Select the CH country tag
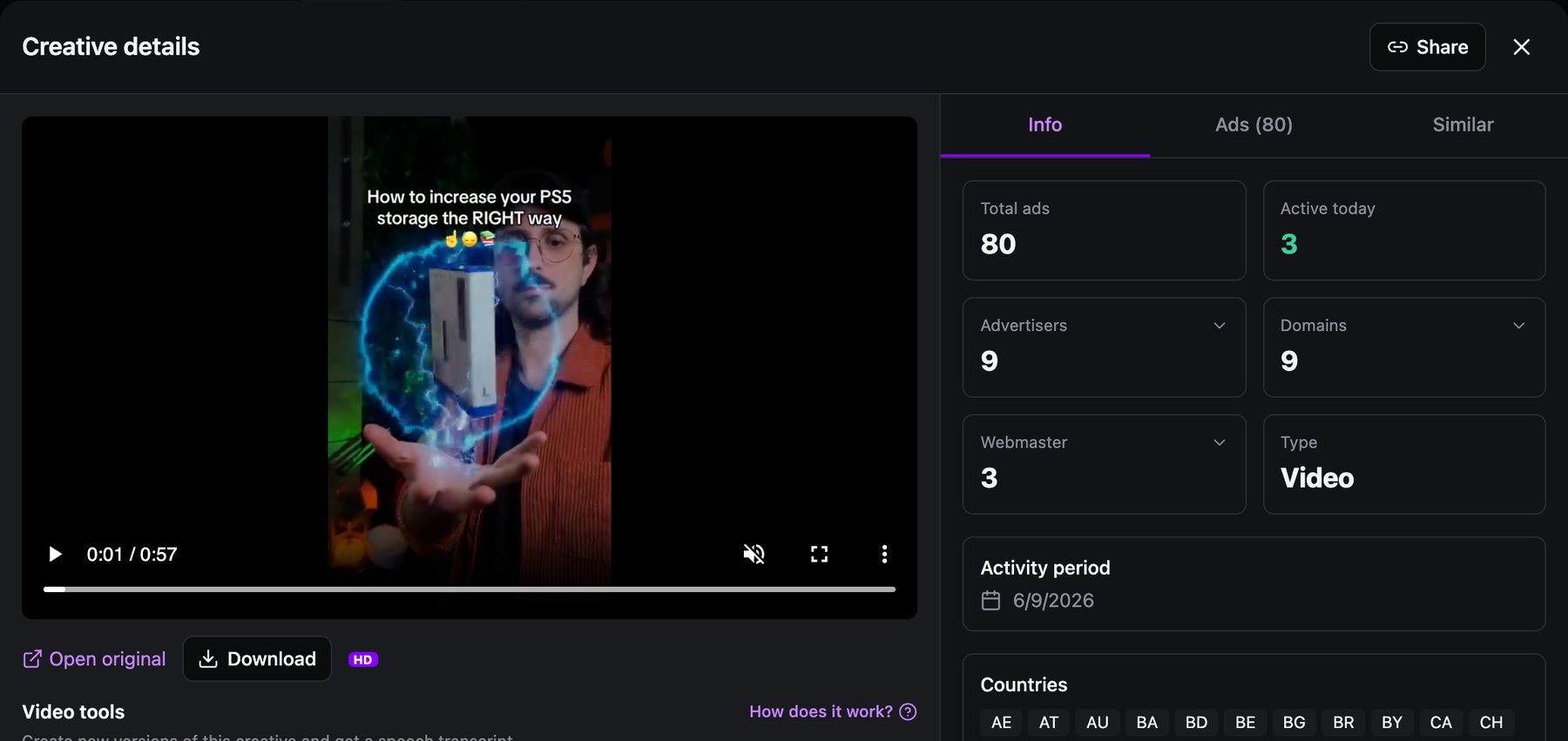The image size is (1568, 741). pos(1491,723)
